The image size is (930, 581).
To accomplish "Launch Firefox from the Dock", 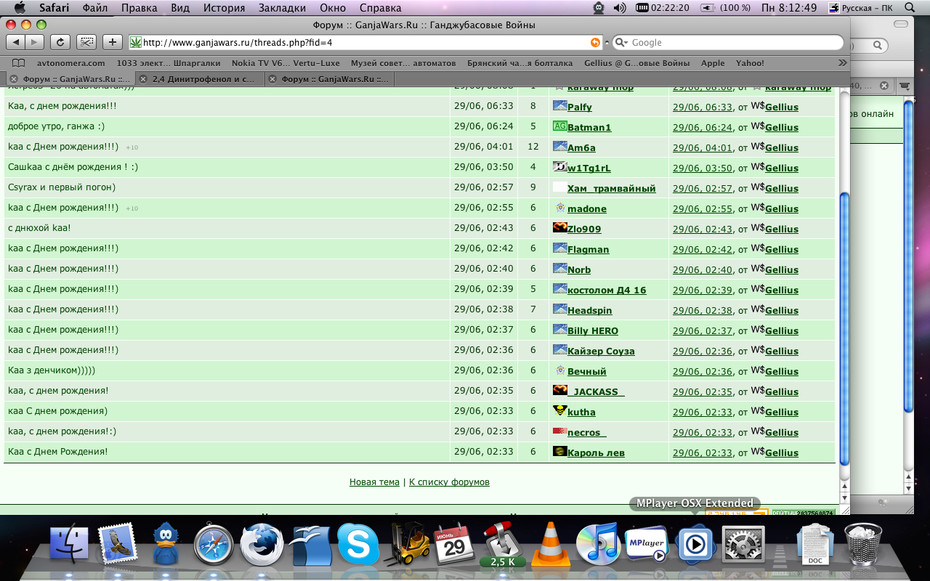I will (x=261, y=543).
